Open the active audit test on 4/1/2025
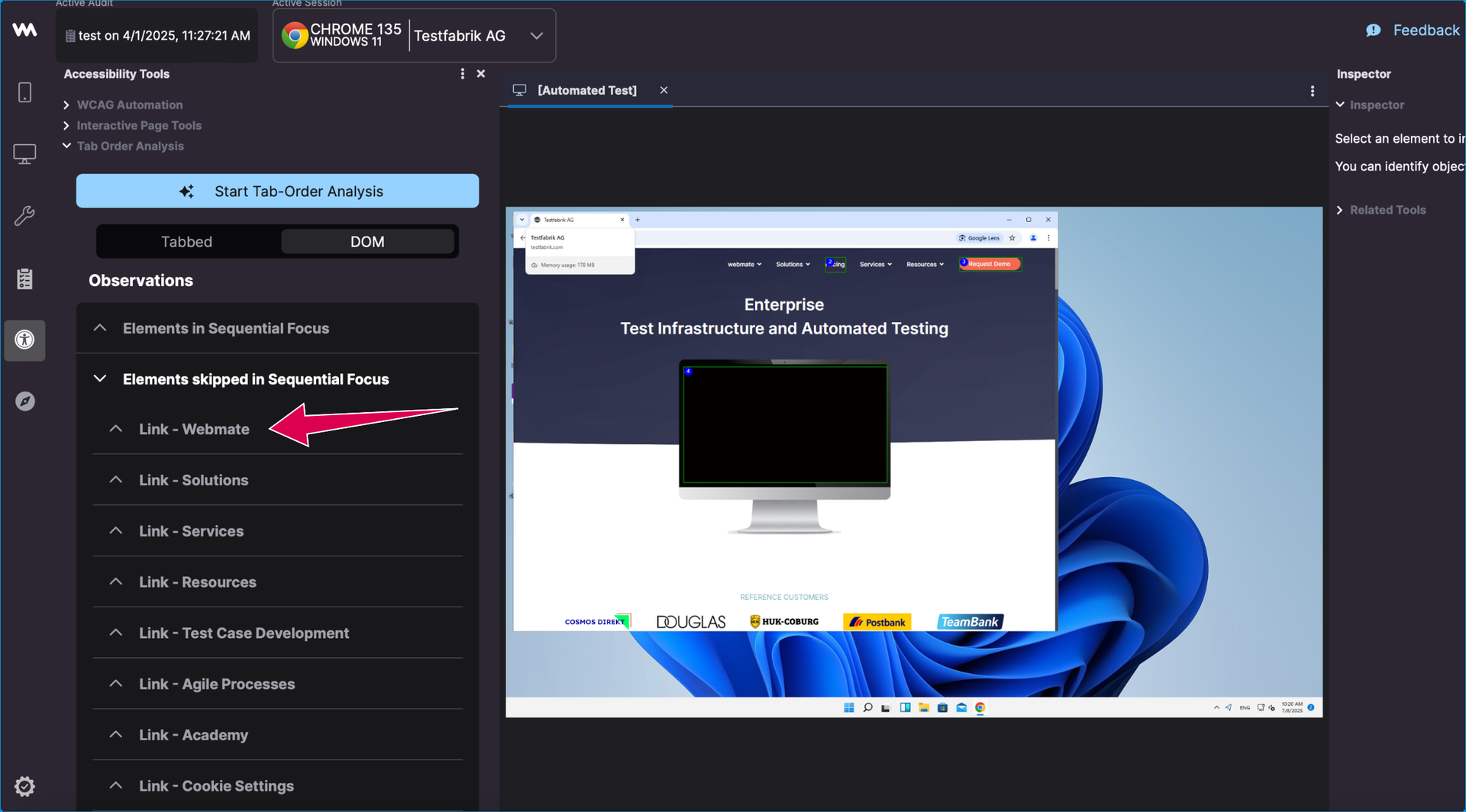 (157, 35)
